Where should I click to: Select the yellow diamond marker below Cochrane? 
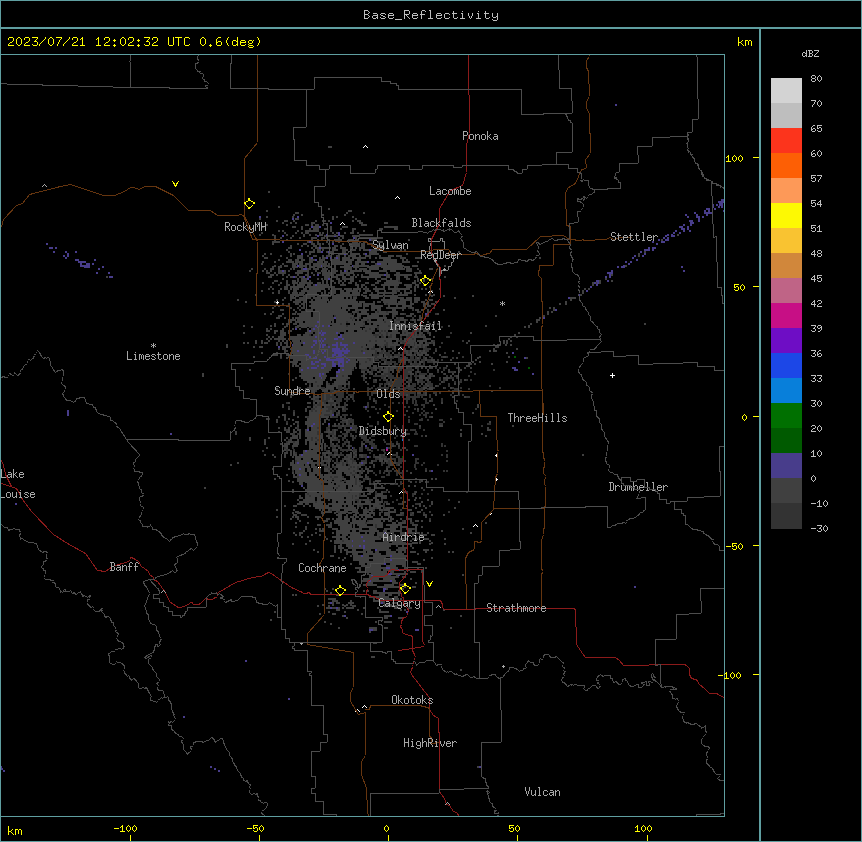[x=340, y=590]
